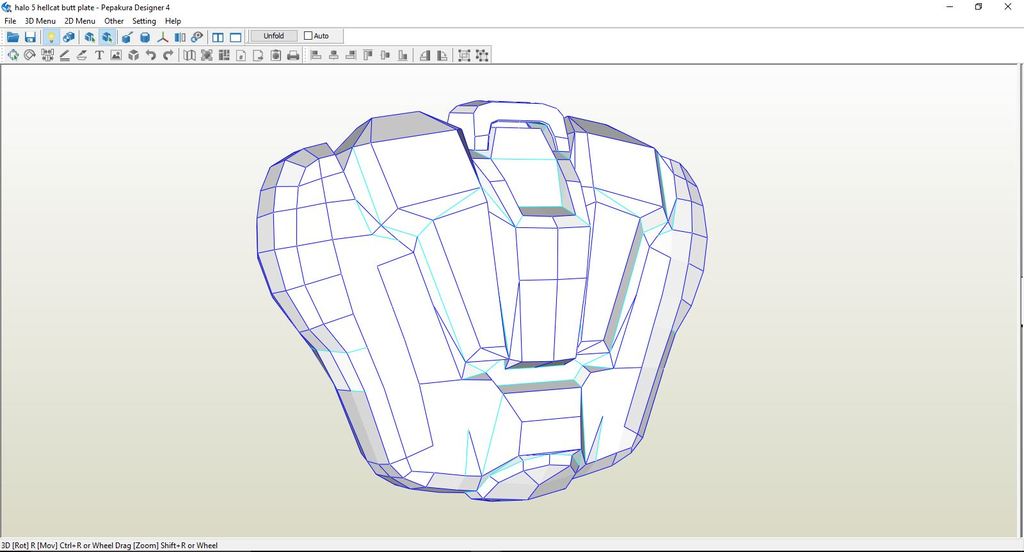Click the gray cross pattern icon
This screenshot has height=552, width=1024.
206,56
